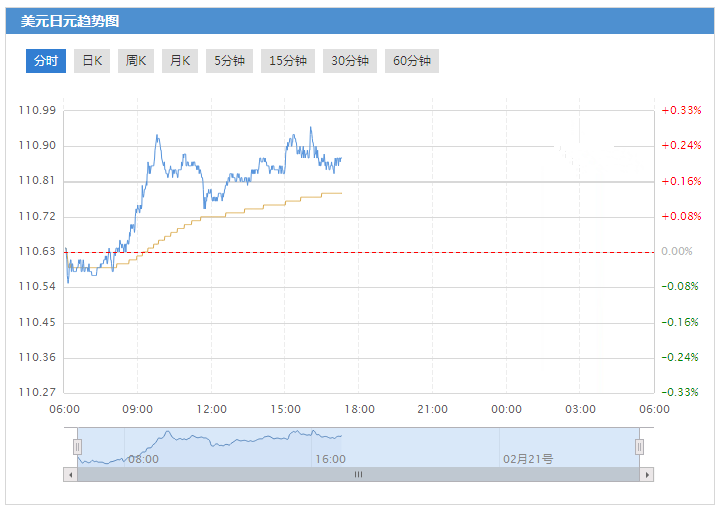
Task: Switch to the 5分钟 interval tab
Action: 229,61
